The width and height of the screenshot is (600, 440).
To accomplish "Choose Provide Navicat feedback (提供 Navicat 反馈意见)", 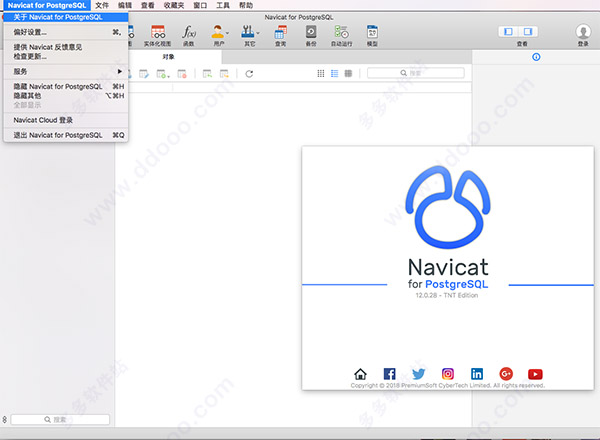I will [66, 47].
